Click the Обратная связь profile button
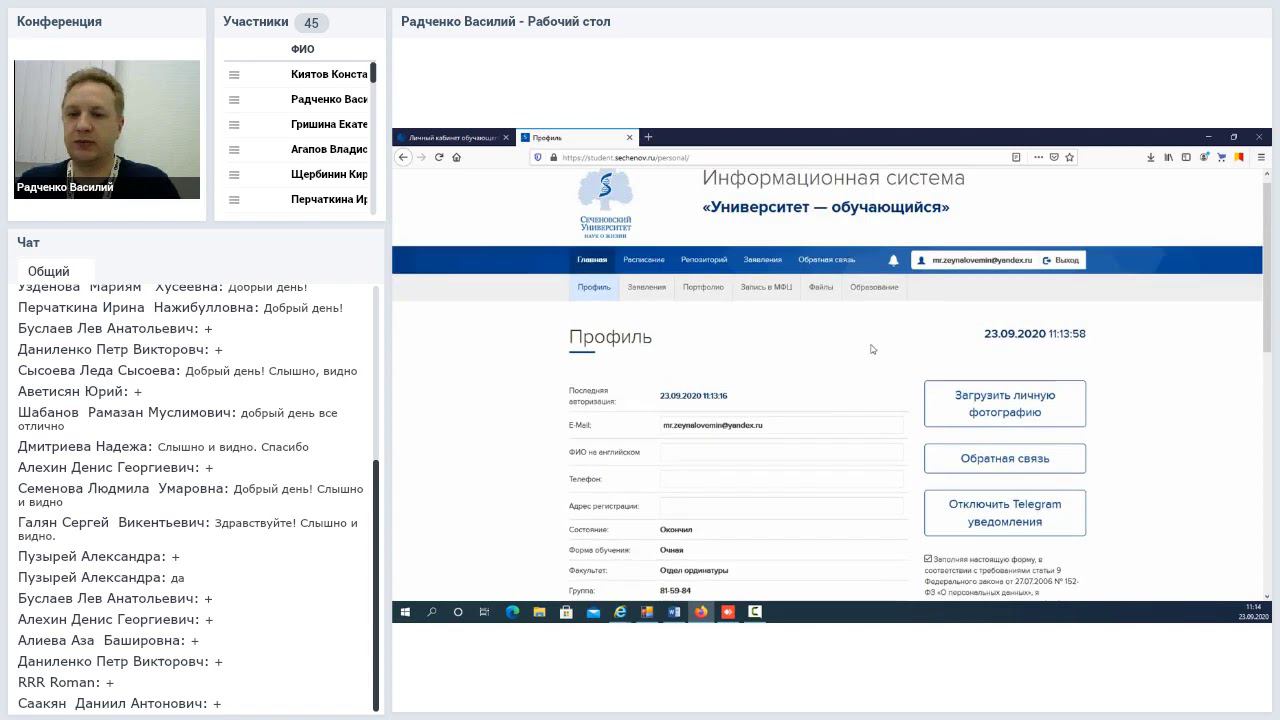The height and width of the screenshot is (720, 1280). [1005, 458]
